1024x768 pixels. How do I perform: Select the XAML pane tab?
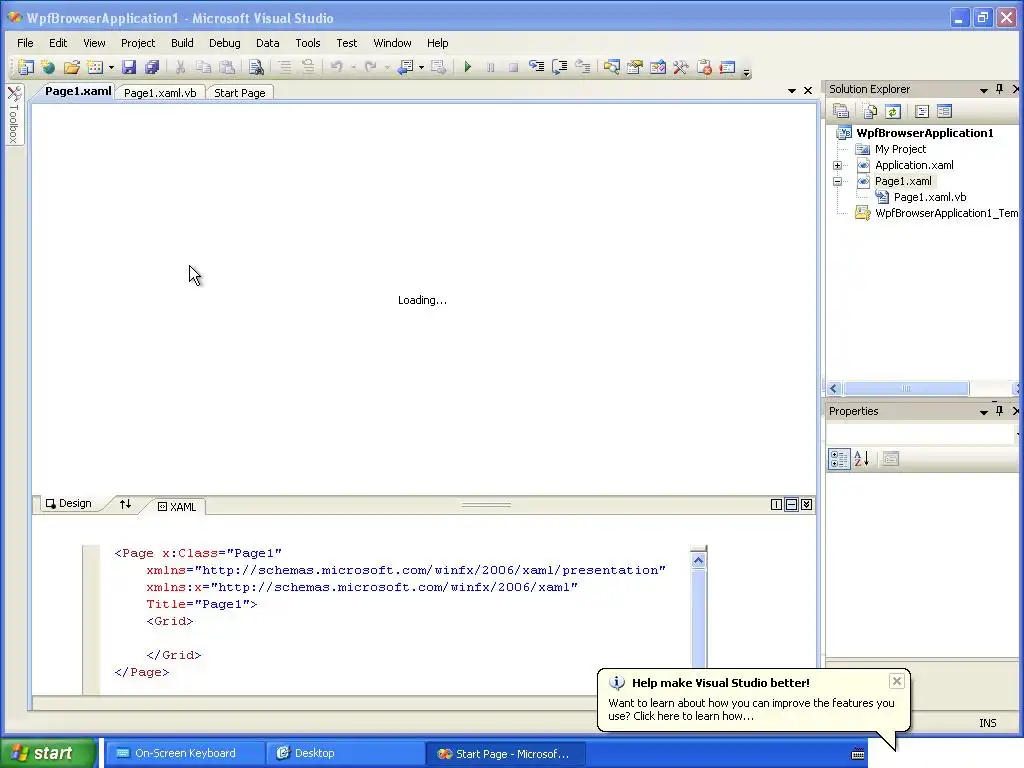pos(177,507)
